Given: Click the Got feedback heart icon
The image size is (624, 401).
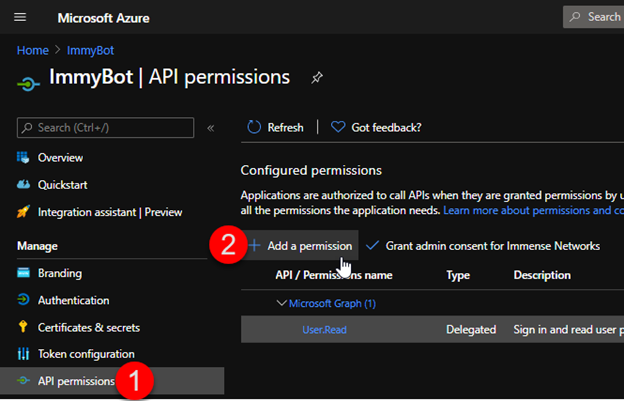Looking at the screenshot, I should tap(338, 127).
